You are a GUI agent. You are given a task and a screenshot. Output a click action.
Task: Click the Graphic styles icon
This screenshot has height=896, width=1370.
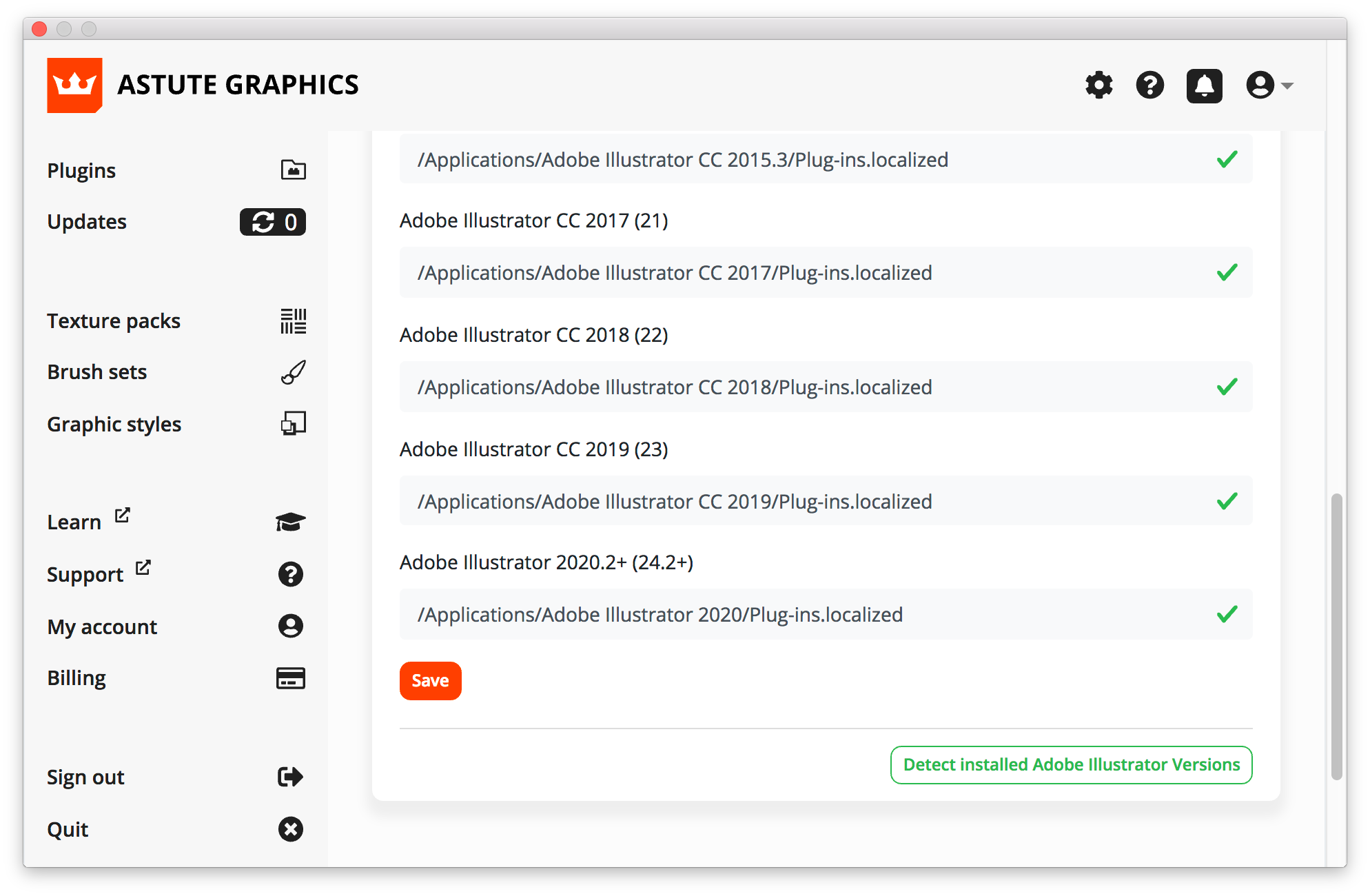pos(293,424)
